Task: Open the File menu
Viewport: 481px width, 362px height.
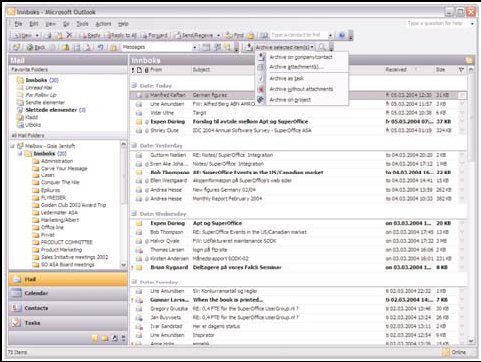Action: tap(19, 24)
